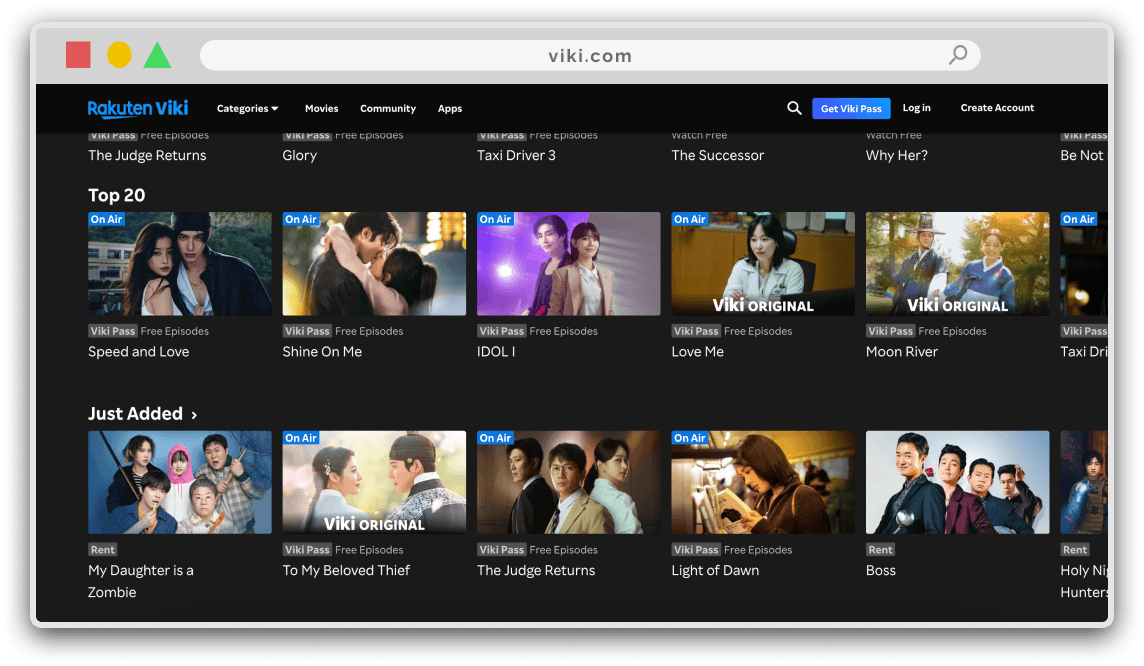Open the Shine On Me thumbnail
1144x666 pixels.
pos(374,264)
